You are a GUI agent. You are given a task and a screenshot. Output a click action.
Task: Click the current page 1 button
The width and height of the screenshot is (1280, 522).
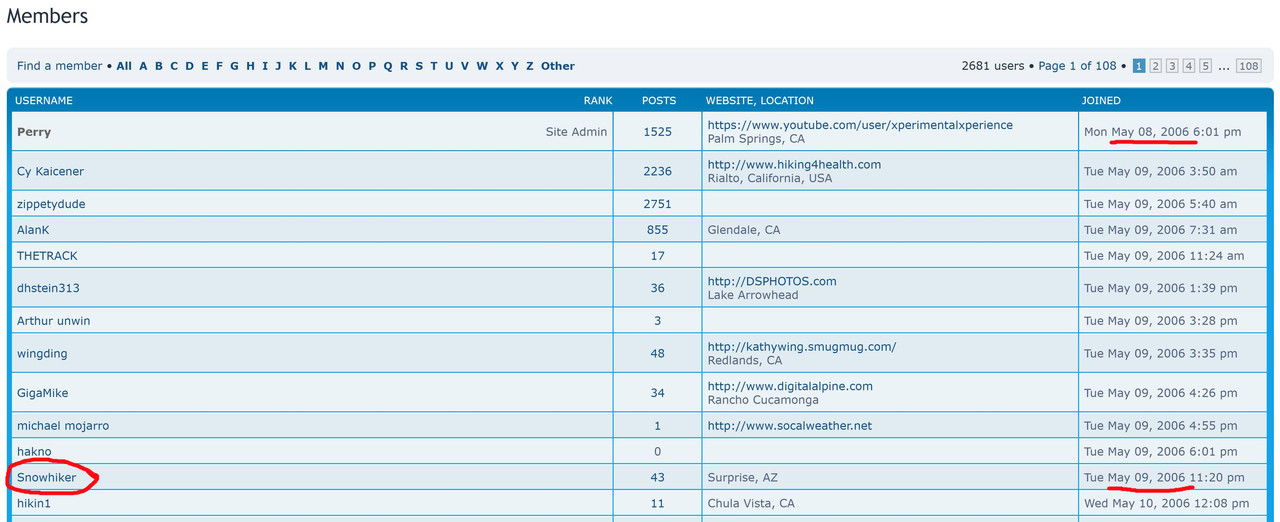tap(1139, 66)
